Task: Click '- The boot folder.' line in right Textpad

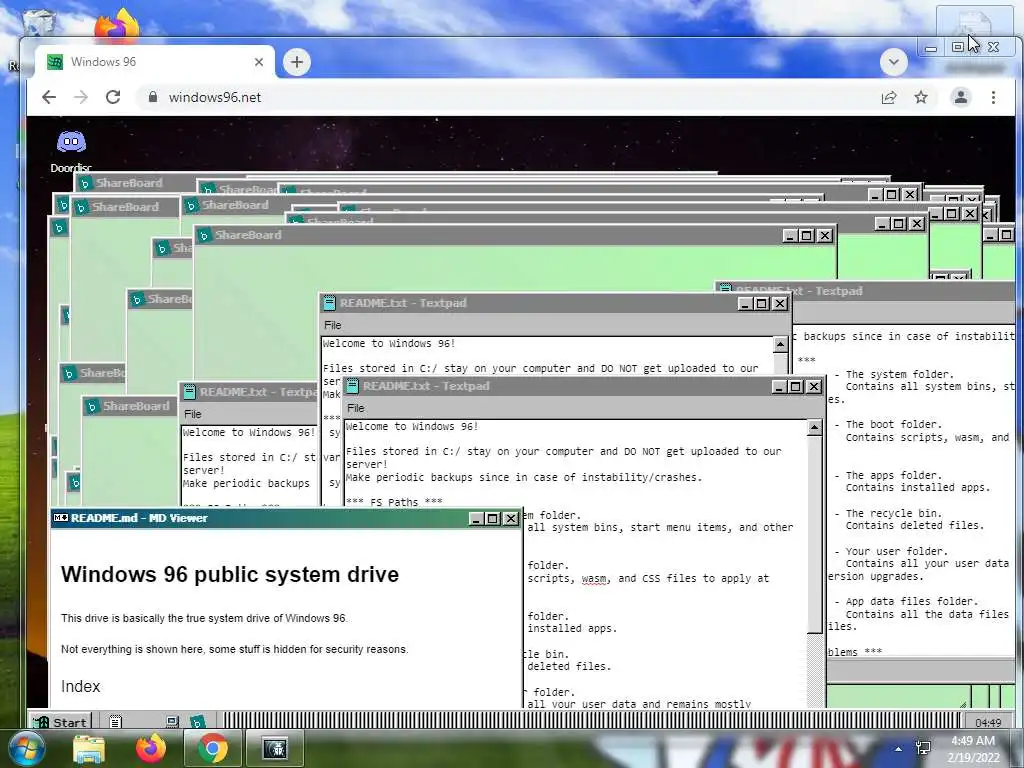Action: coord(888,424)
